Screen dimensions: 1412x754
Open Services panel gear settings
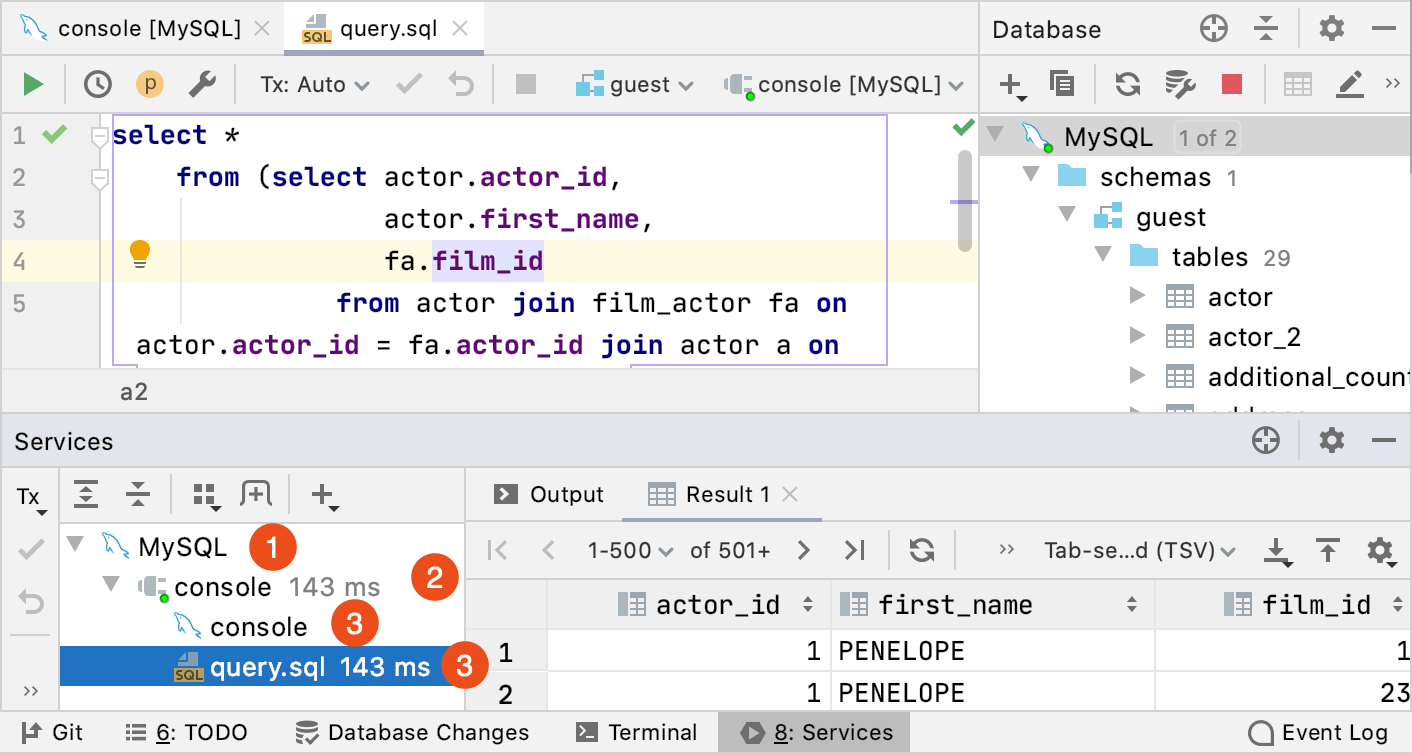click(1332, 440)
